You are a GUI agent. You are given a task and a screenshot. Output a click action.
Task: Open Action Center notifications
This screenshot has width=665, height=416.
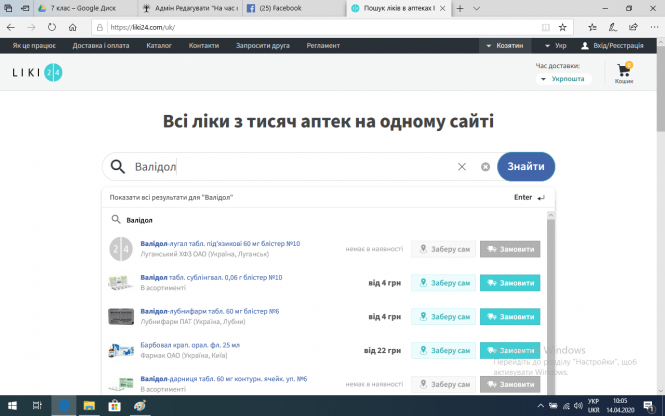point(648,406)
